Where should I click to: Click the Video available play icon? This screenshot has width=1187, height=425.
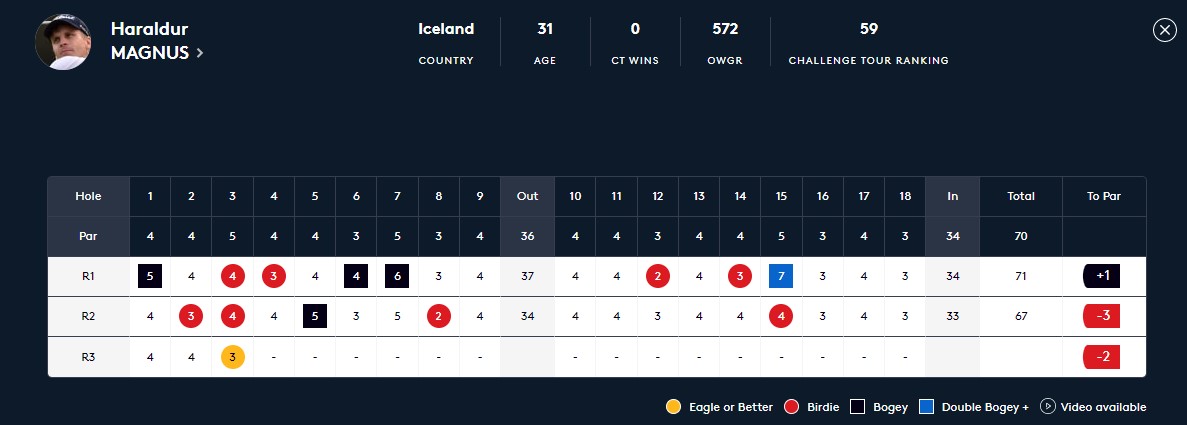click(x=1048, y=407)
